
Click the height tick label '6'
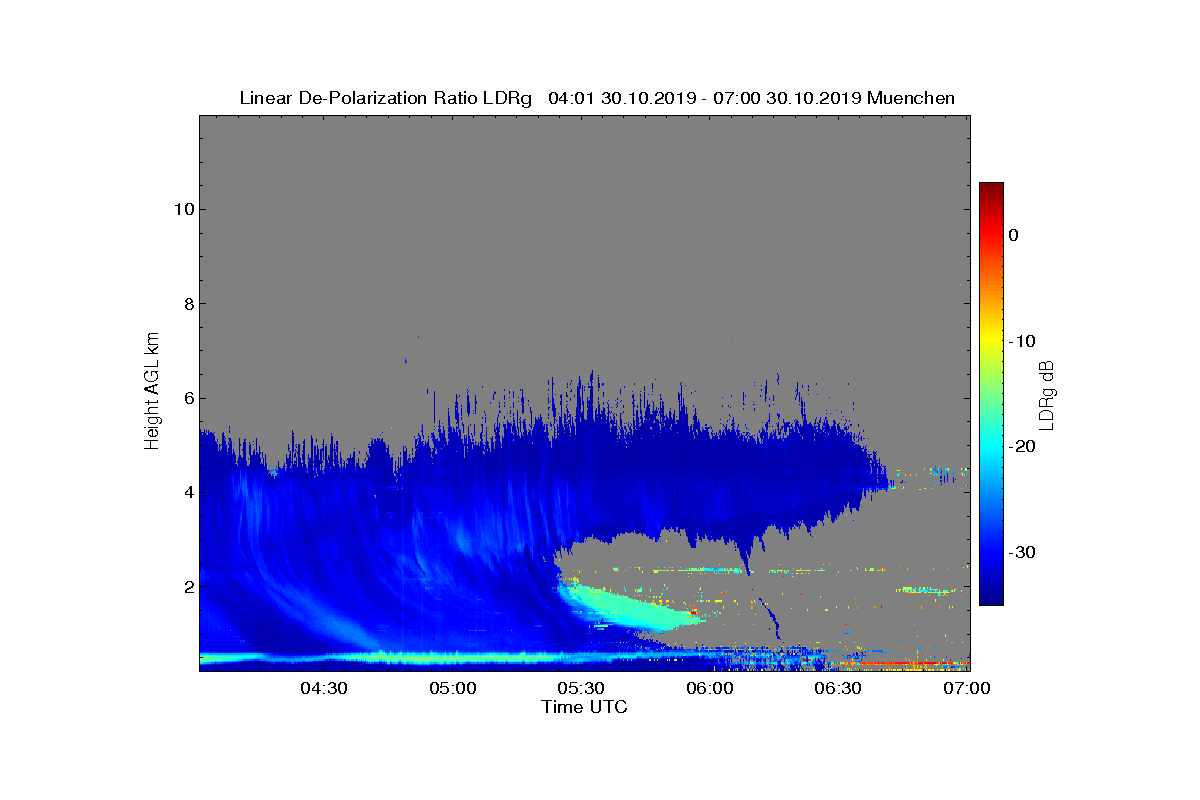(188, 398)
